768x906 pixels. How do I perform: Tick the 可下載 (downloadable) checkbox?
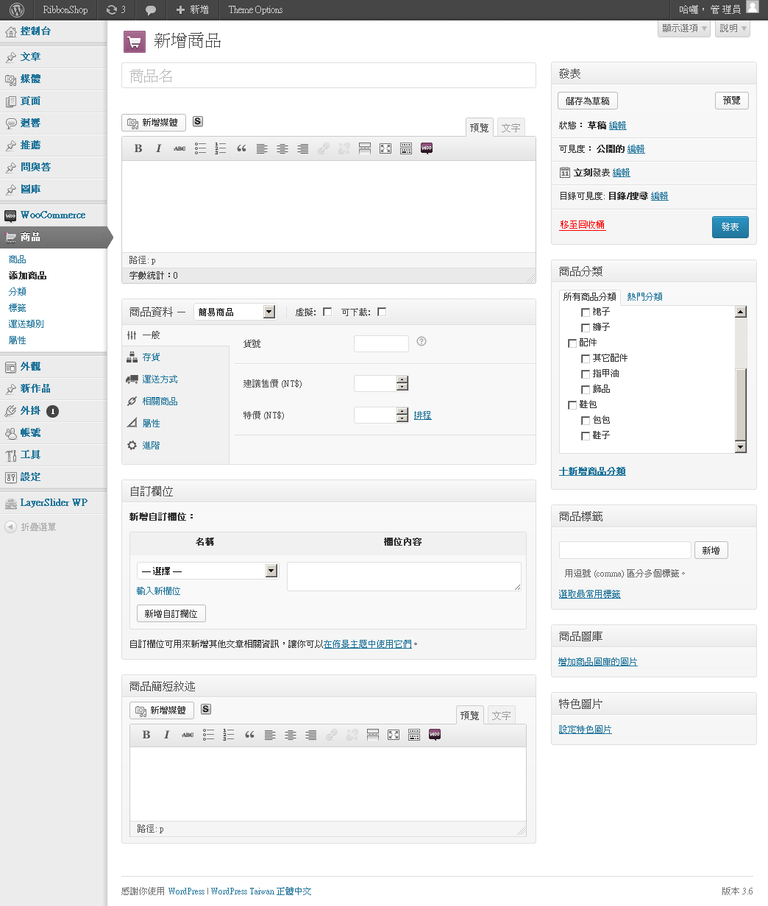[381, 312]
